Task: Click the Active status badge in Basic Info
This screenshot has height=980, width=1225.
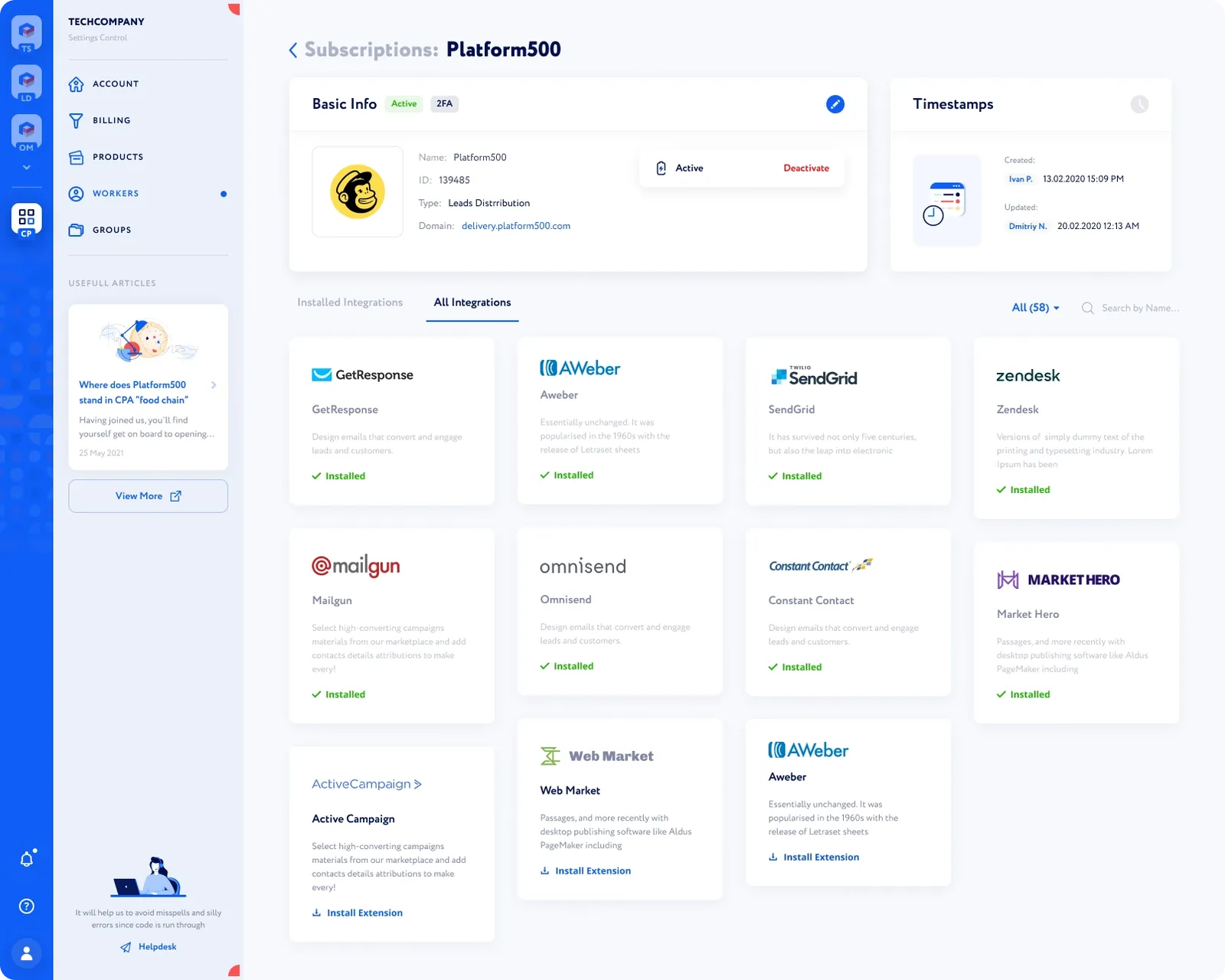Action: pos(403,104)
